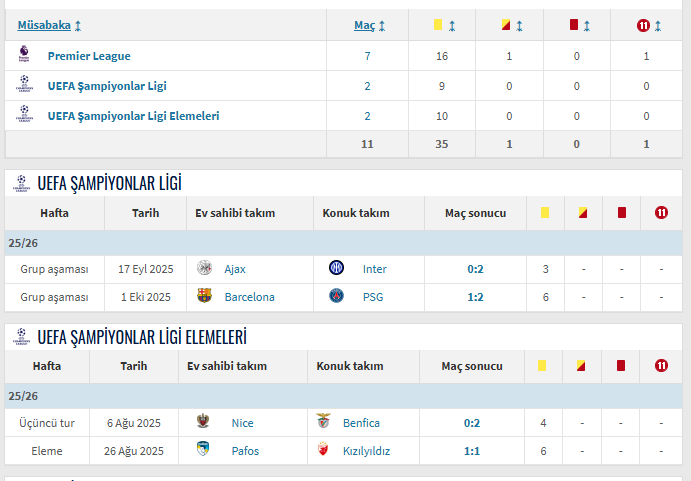Screen dimensions: 691x481
Task: Sort by yellow cards column arrow
Action: [452, 25]
